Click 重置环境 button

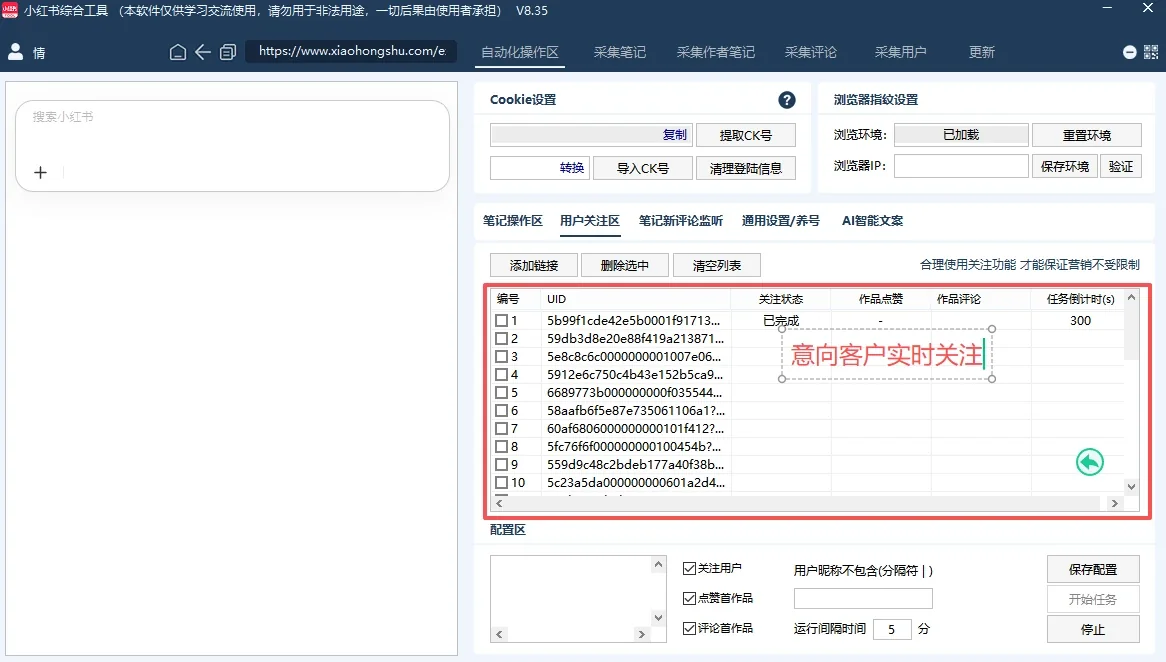(x=1086, y=135)
